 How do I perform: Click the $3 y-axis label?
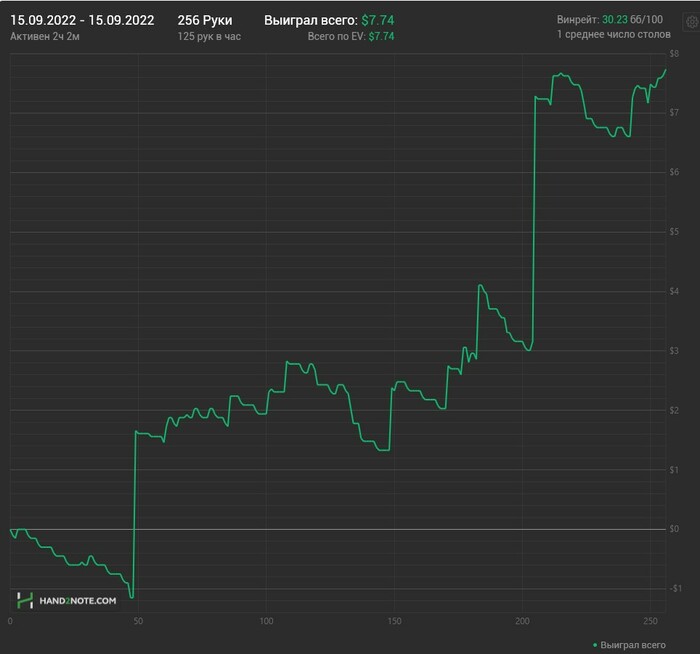[674, 350]
